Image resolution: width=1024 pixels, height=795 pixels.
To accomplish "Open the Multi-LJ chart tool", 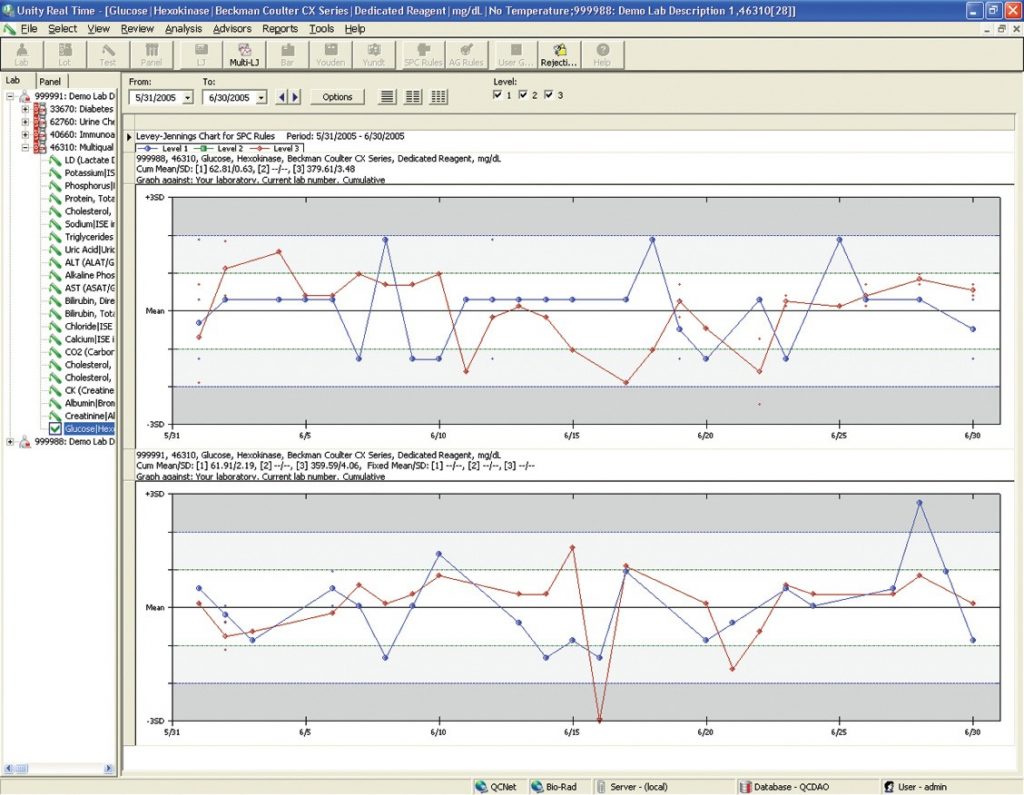I will [x=244, y=54].
